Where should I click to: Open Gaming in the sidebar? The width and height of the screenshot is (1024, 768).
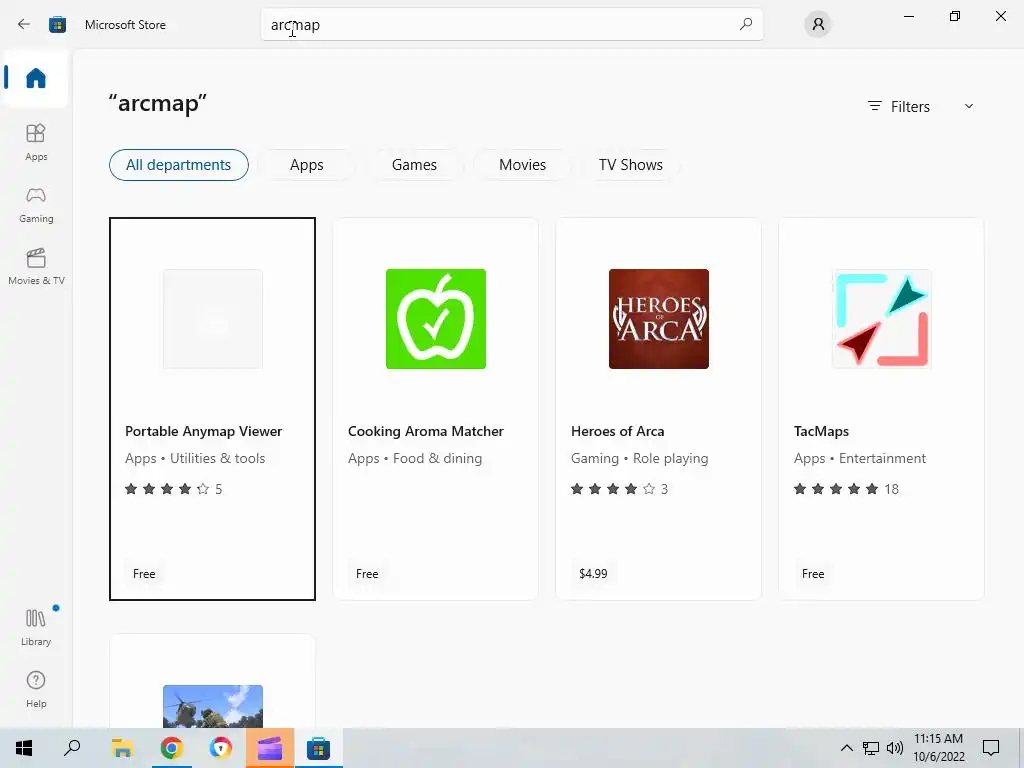(36, 205)
